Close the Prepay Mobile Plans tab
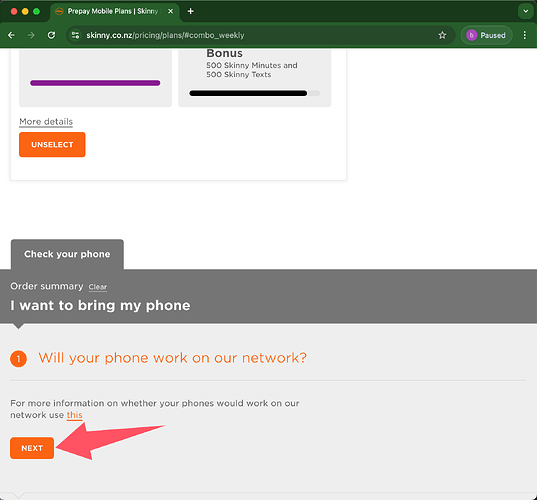The width and height of the screenshot is (537, 500). (x=170, y=11)
